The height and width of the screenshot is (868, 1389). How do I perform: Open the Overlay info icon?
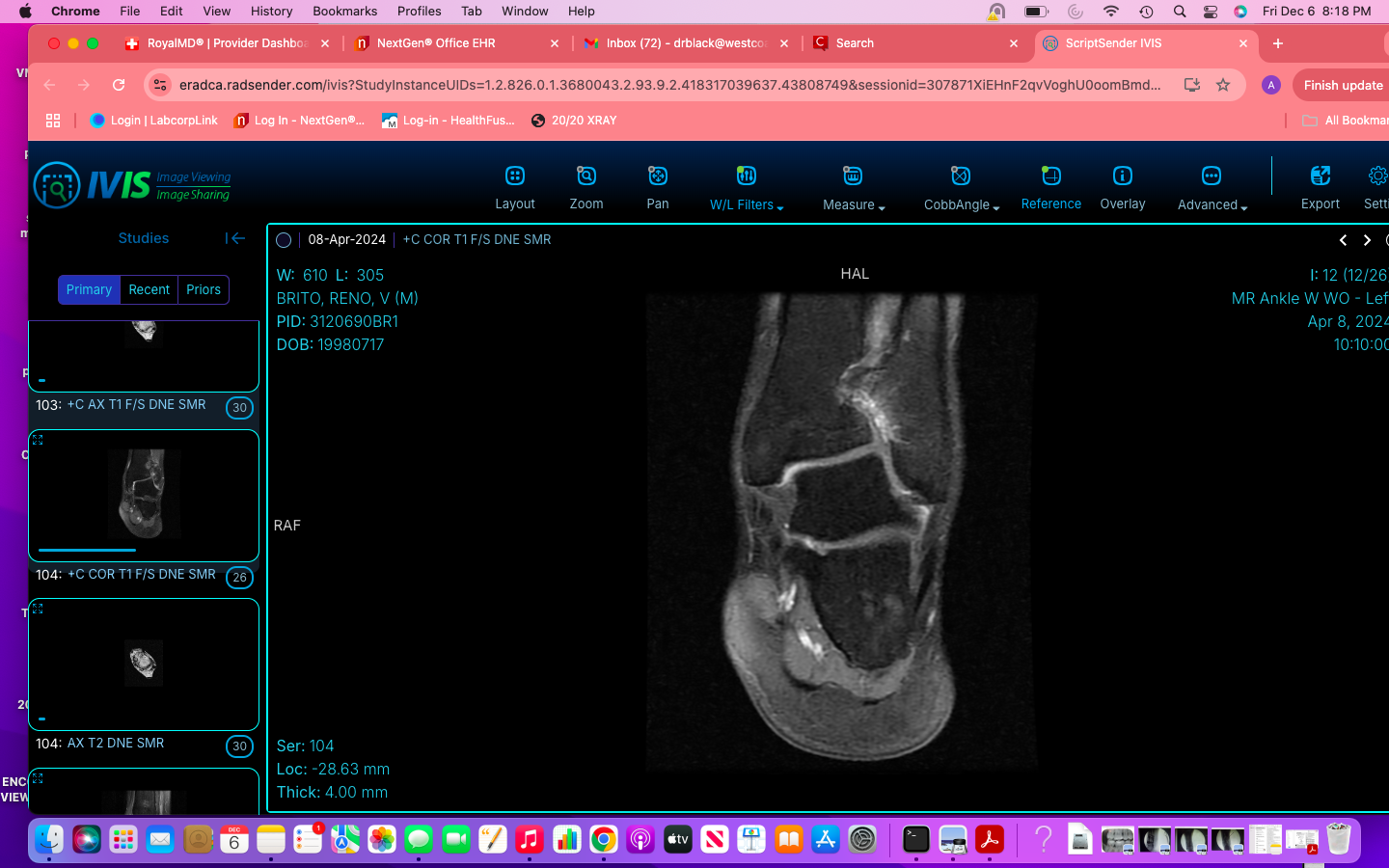pos(1122,176)
